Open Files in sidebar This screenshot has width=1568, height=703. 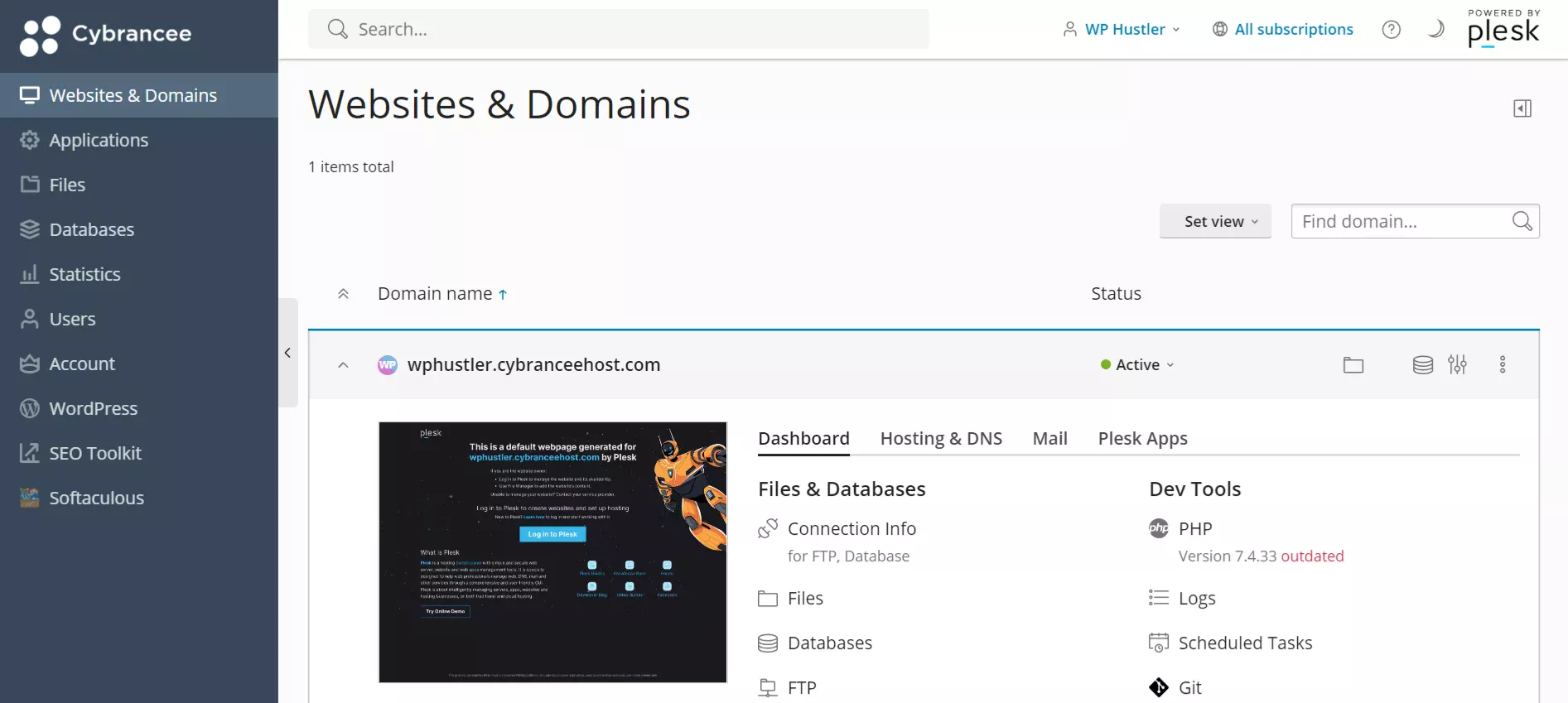(139, 185)
